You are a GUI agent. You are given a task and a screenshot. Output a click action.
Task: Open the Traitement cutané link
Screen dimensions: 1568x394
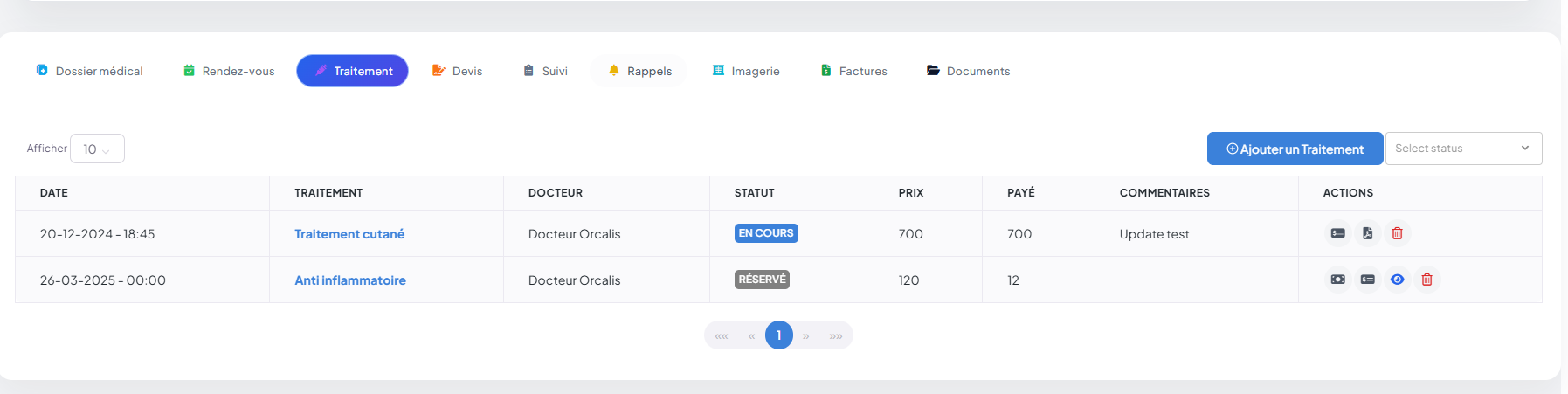(x=349, y=234)
